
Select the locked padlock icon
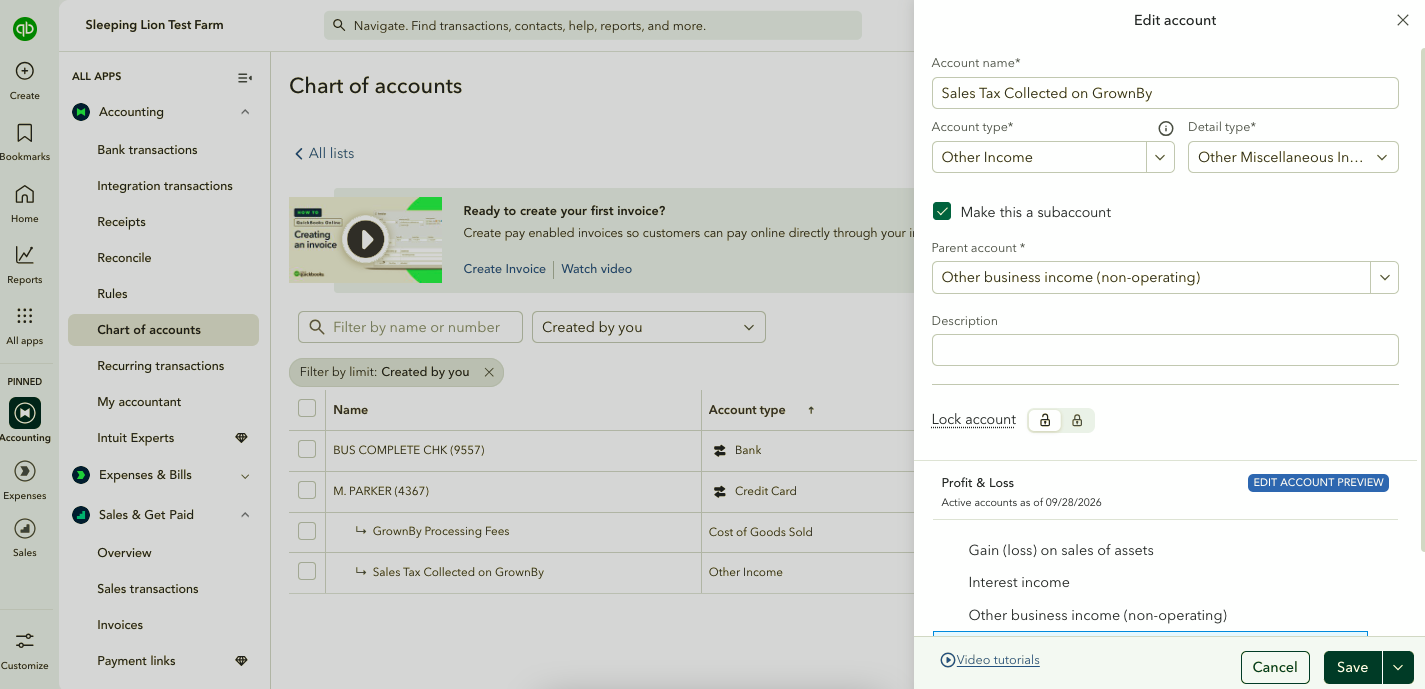pyautogui.click(x=1077, y=421)
